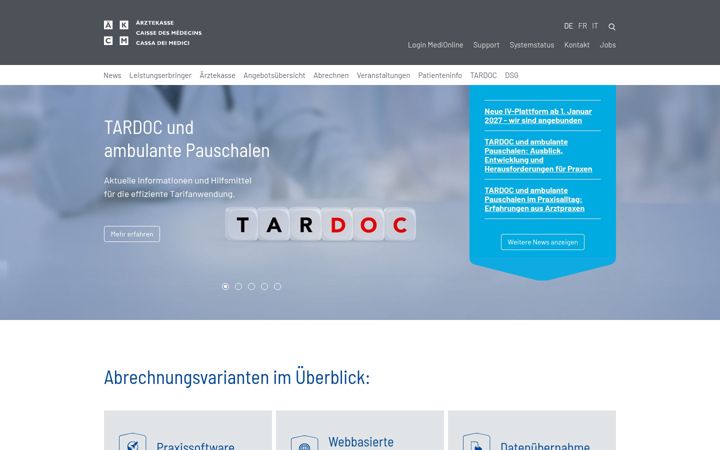Check the Systemstatus page

[532, 45]
